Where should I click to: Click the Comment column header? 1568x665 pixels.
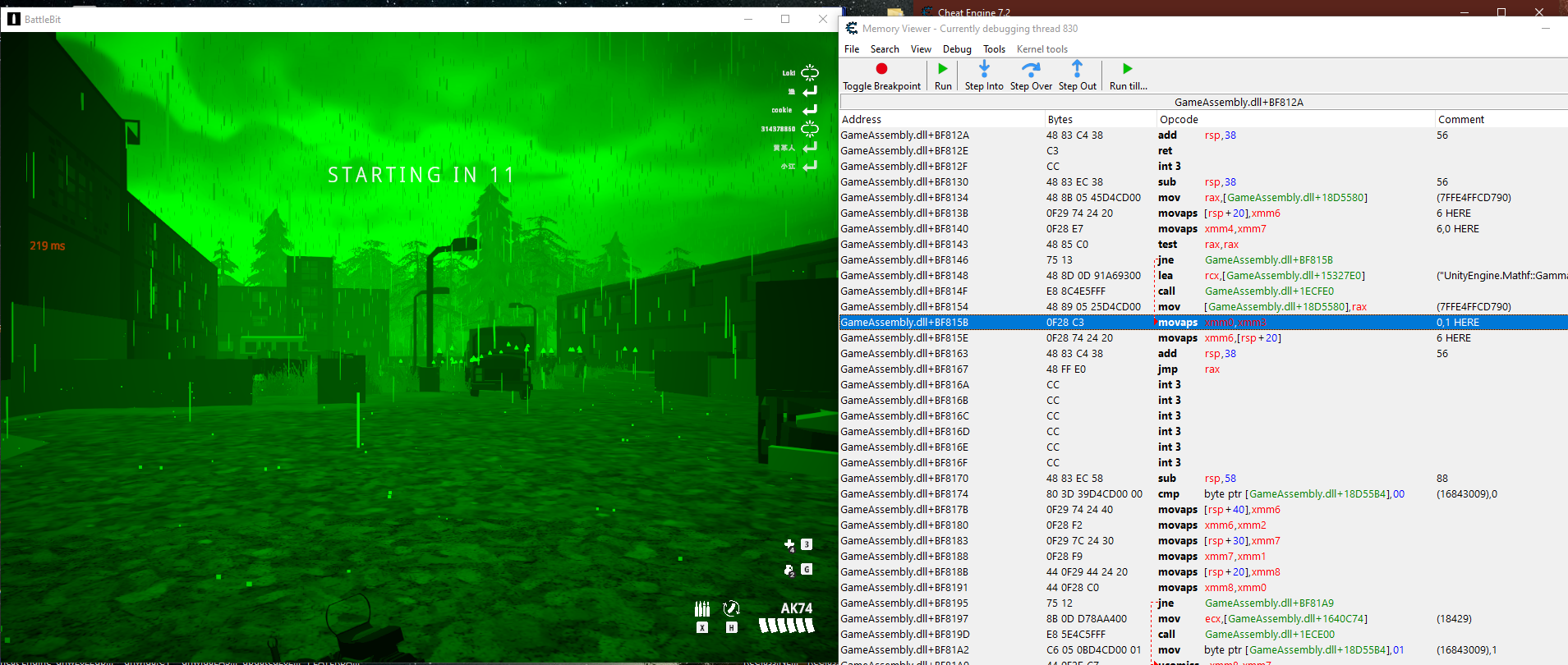tap(1501, 120)
